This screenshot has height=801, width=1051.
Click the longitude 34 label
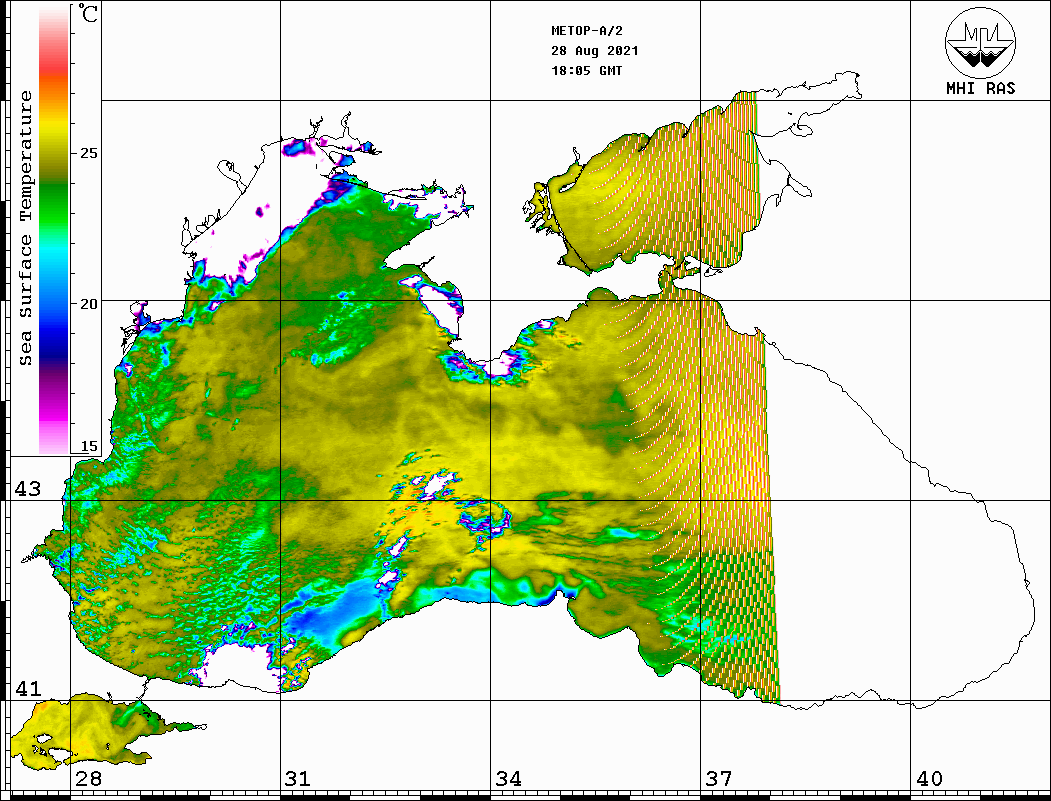pyautogui.click(x=508, y=779)
